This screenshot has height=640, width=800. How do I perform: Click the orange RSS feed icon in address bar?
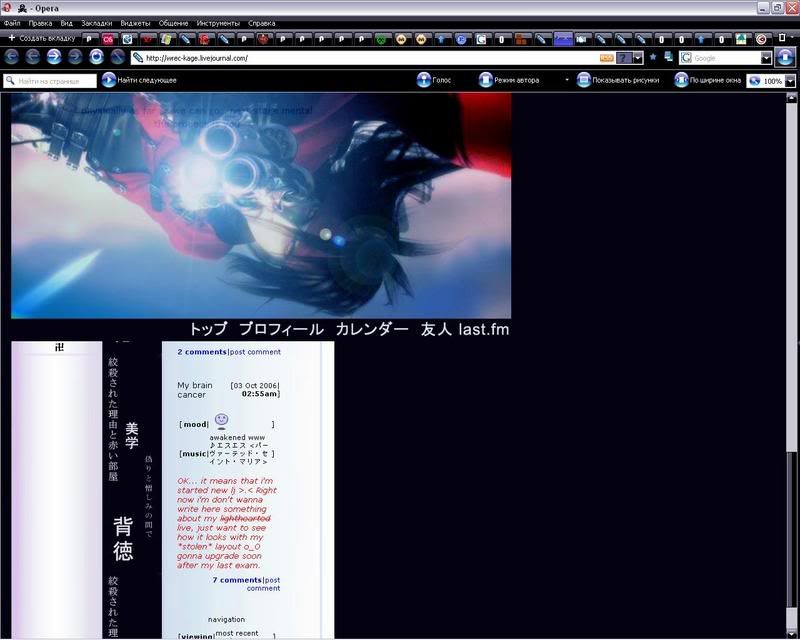tap(607, 58)
